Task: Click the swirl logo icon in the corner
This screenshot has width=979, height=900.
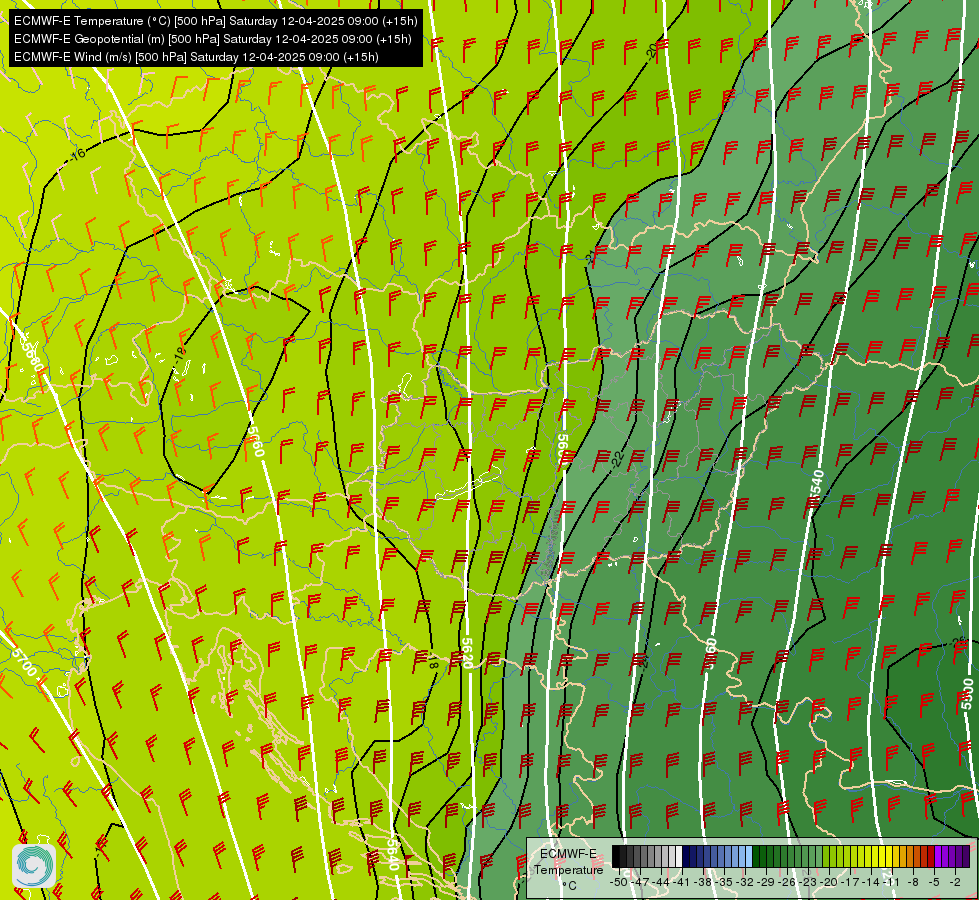Action: click(x=34, y=866)
